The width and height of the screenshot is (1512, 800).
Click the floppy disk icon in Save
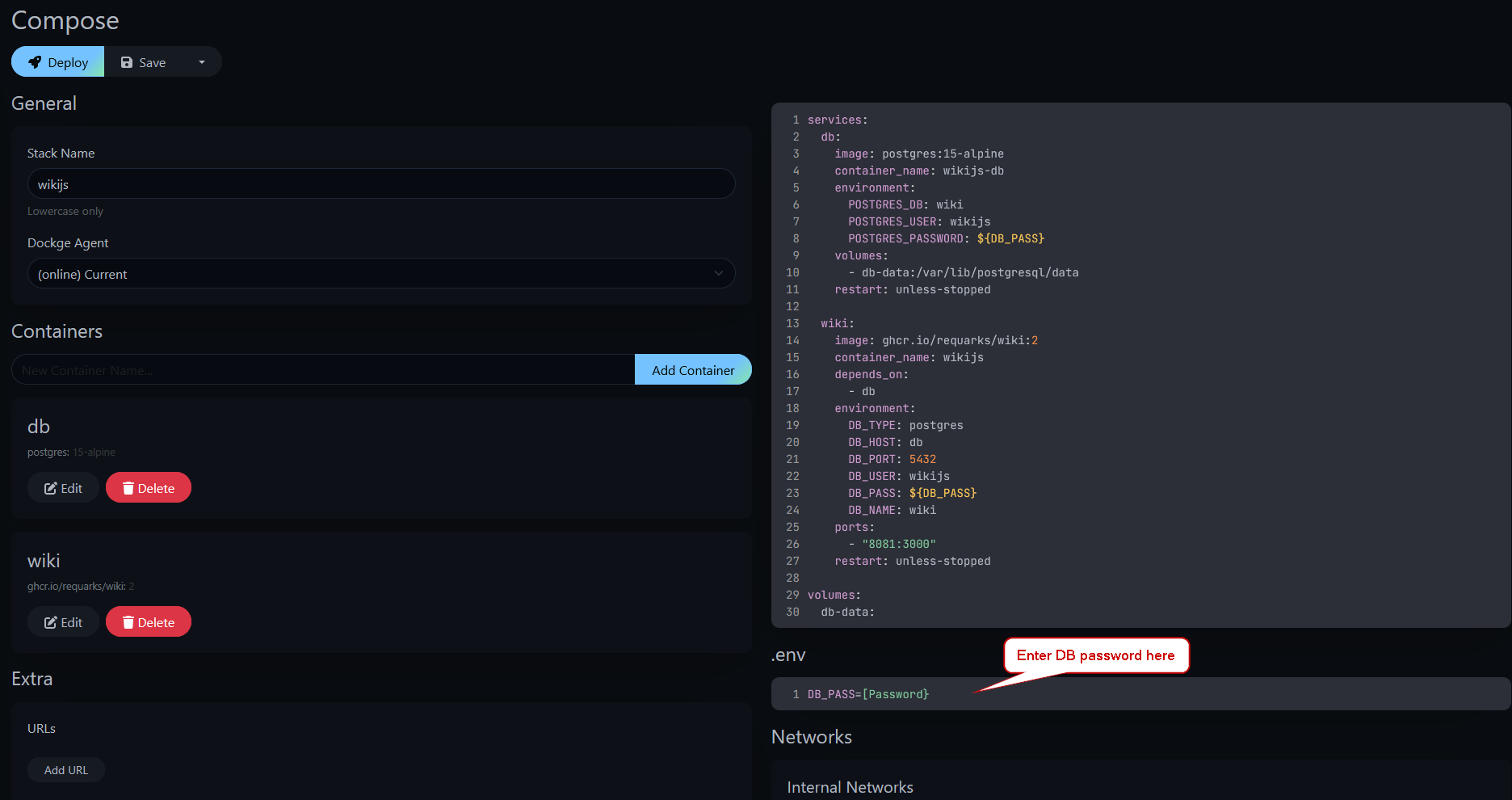pos(127,62)
